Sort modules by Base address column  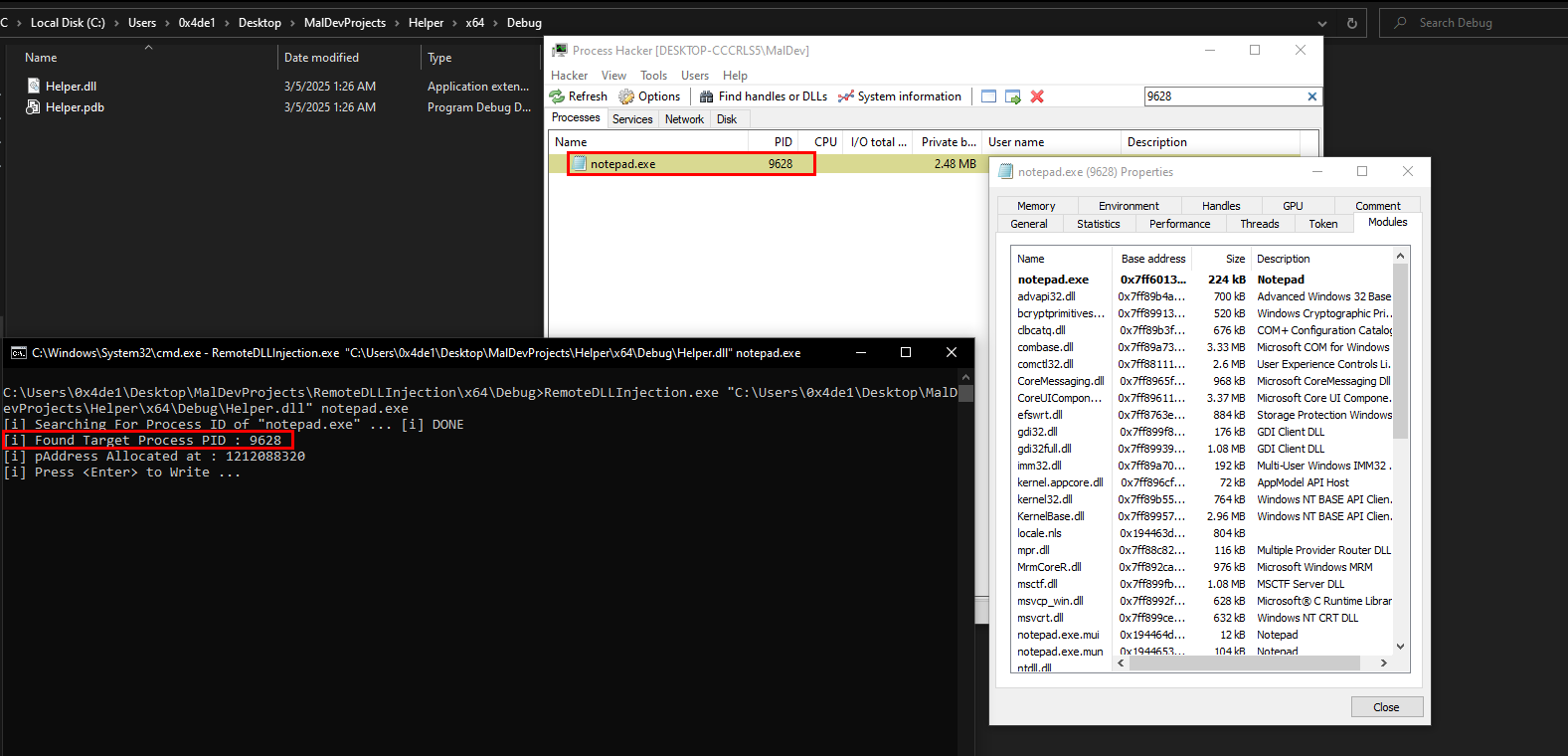[1153, 259]
